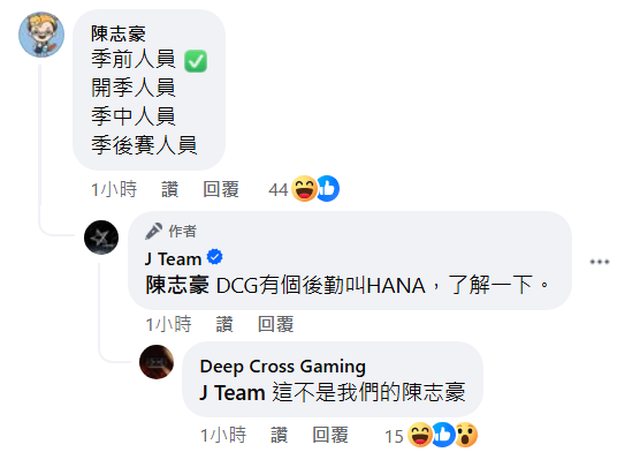Click 回覆 under the J Team reply
640x452 pixels.
(276, 325)
